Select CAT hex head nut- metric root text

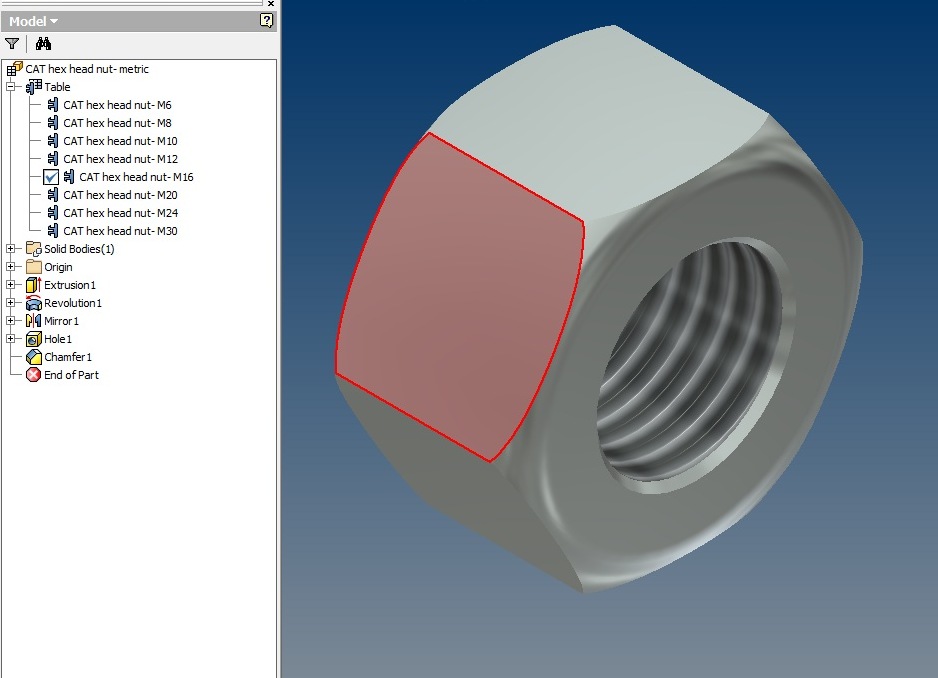tap(87, 69)
